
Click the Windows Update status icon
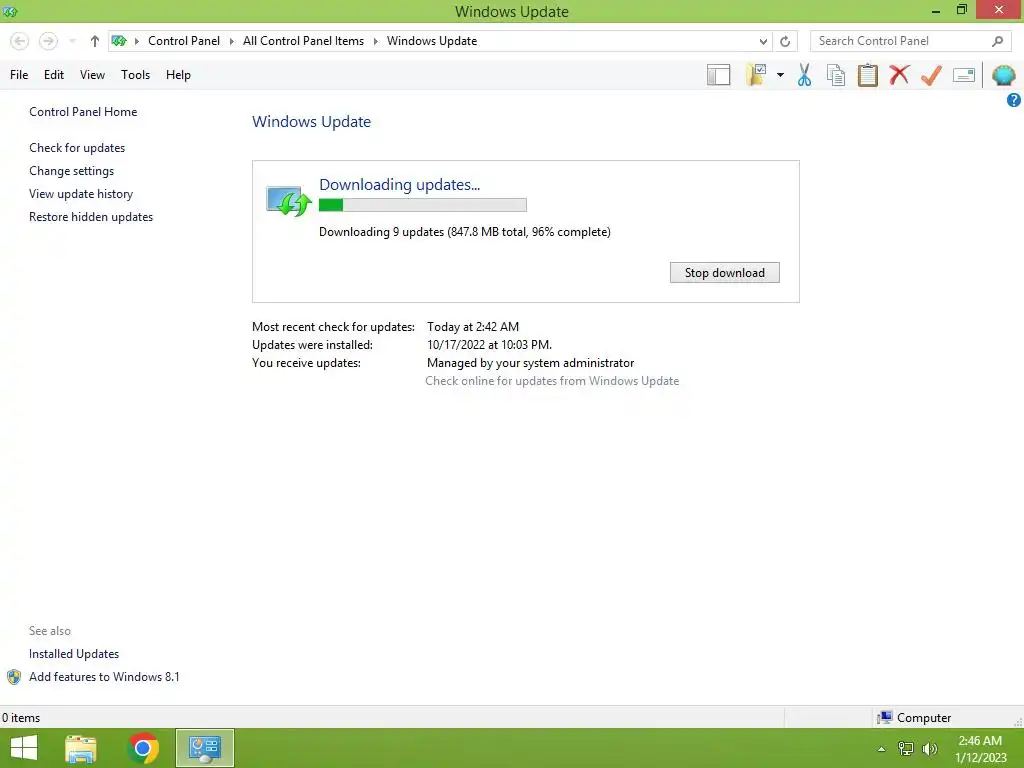(x=288, y=200)
